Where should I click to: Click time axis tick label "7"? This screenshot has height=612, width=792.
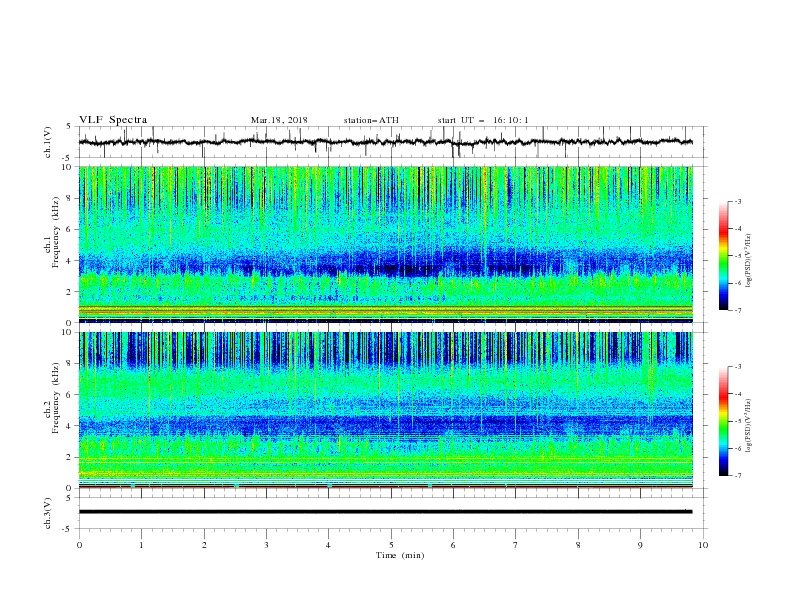pos(516,545)
